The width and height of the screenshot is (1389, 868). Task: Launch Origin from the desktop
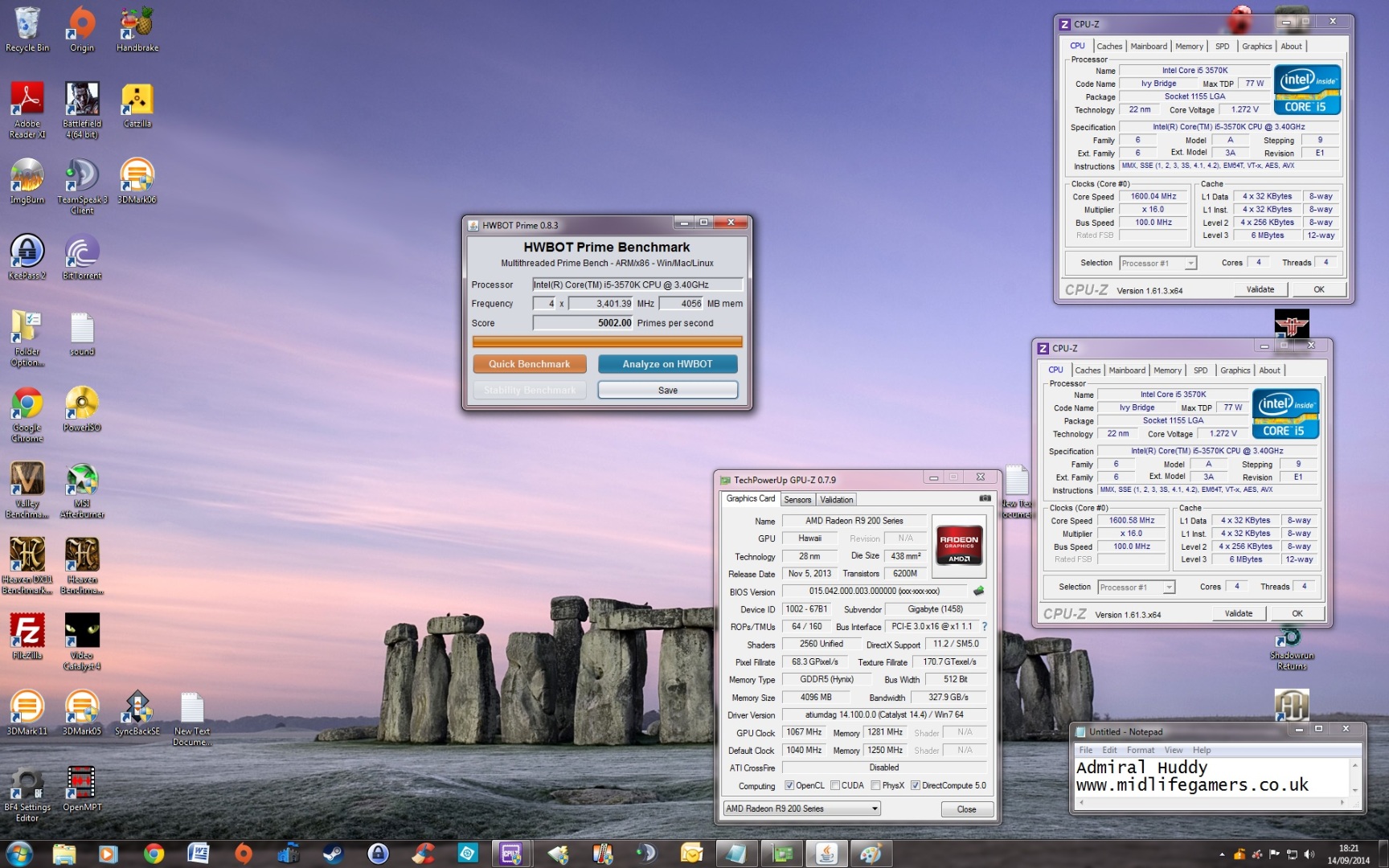click(x=82, y=30)
